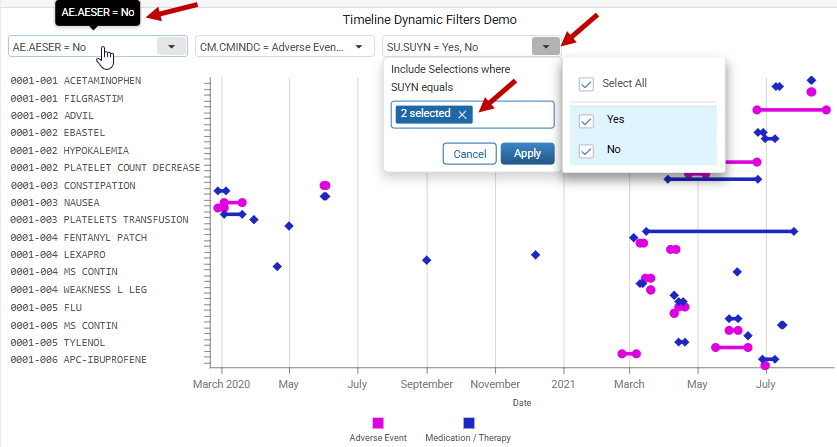The height and width of the screenshot is (447, 837).
Task: Select row label 0001-001 ACETAMINOPHEN
Action: tap(76, 81)
